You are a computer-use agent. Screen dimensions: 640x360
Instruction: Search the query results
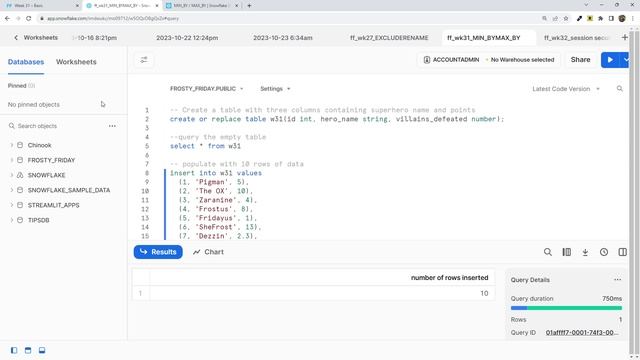548,252
